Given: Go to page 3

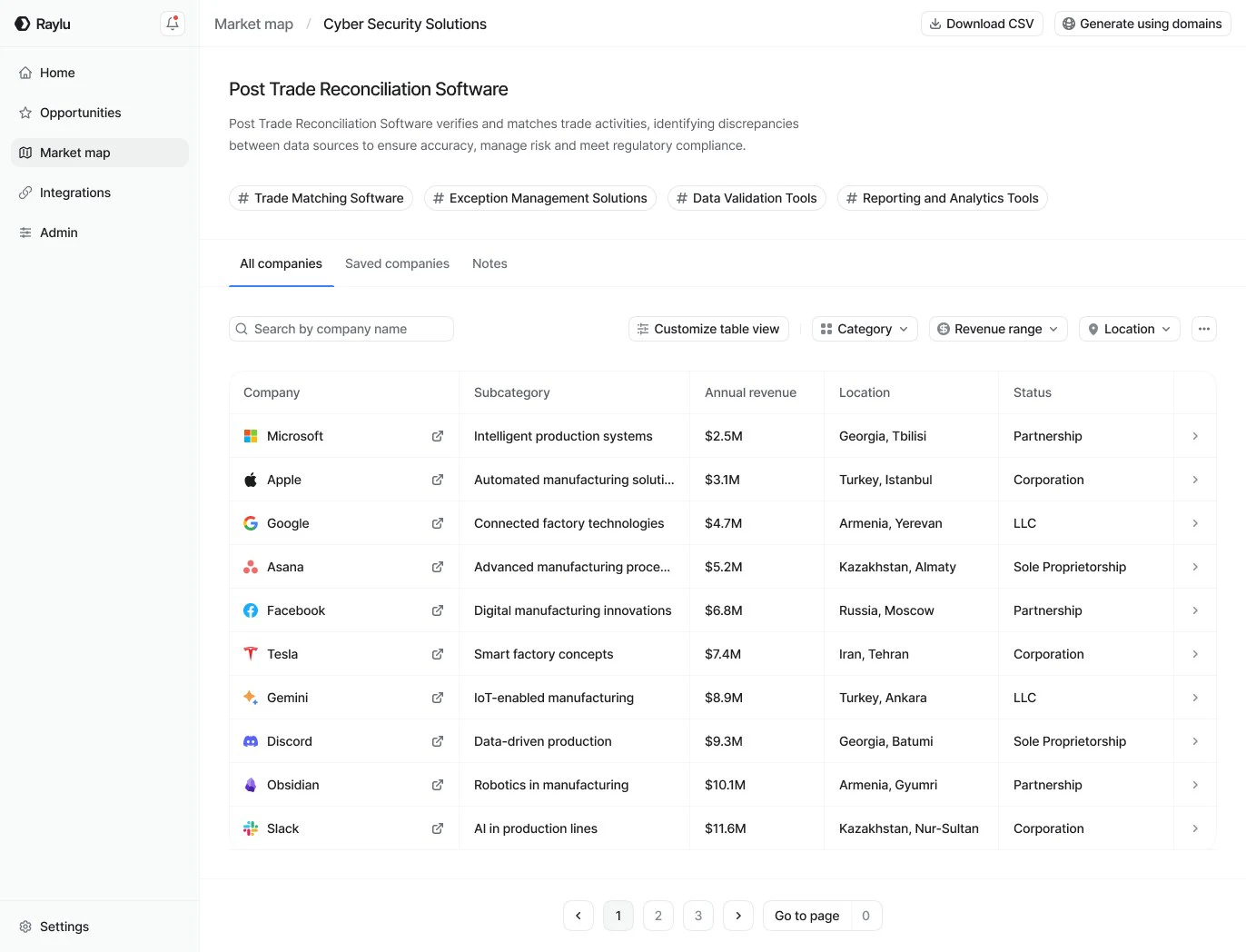Looking at the screenshot, I should pos(698,916).
